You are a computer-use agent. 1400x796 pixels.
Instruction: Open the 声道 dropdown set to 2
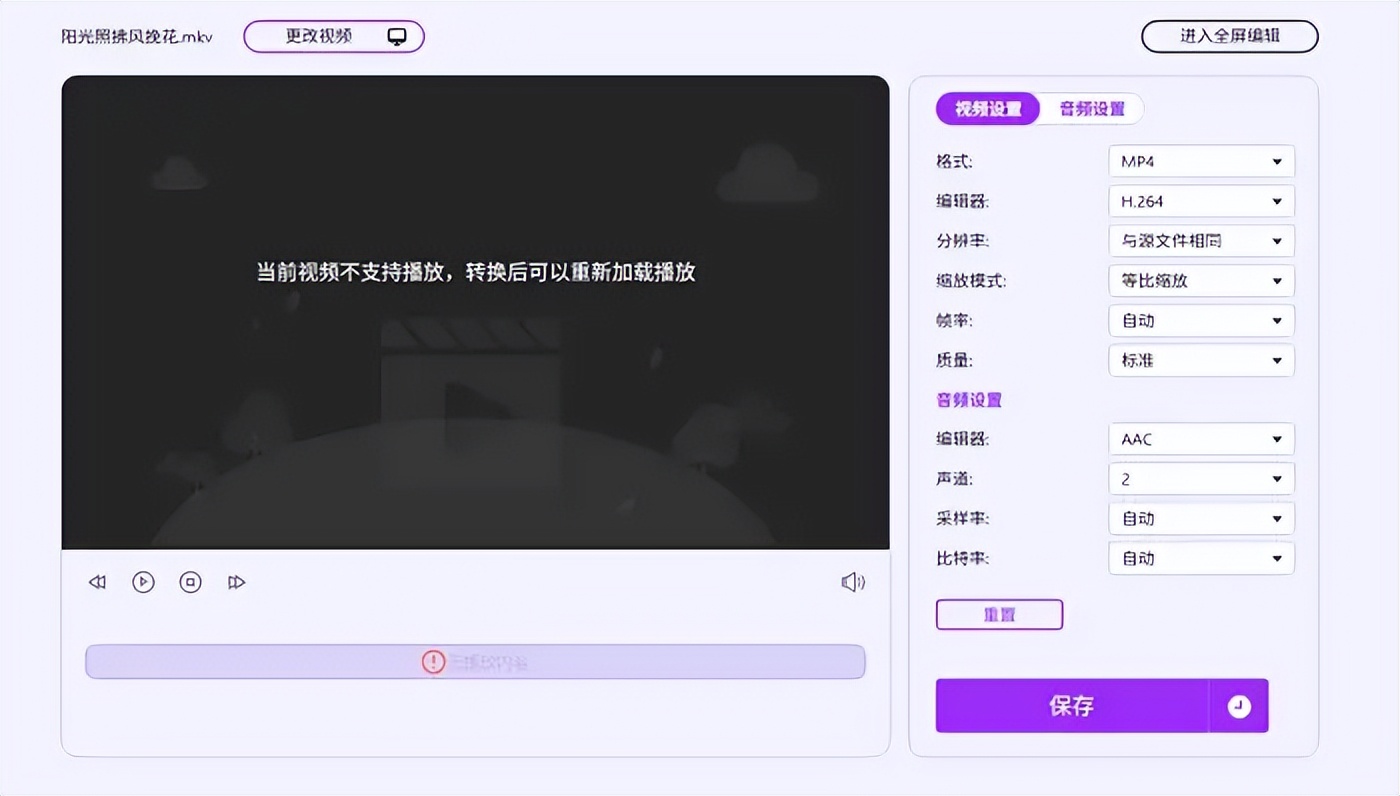1200,478
